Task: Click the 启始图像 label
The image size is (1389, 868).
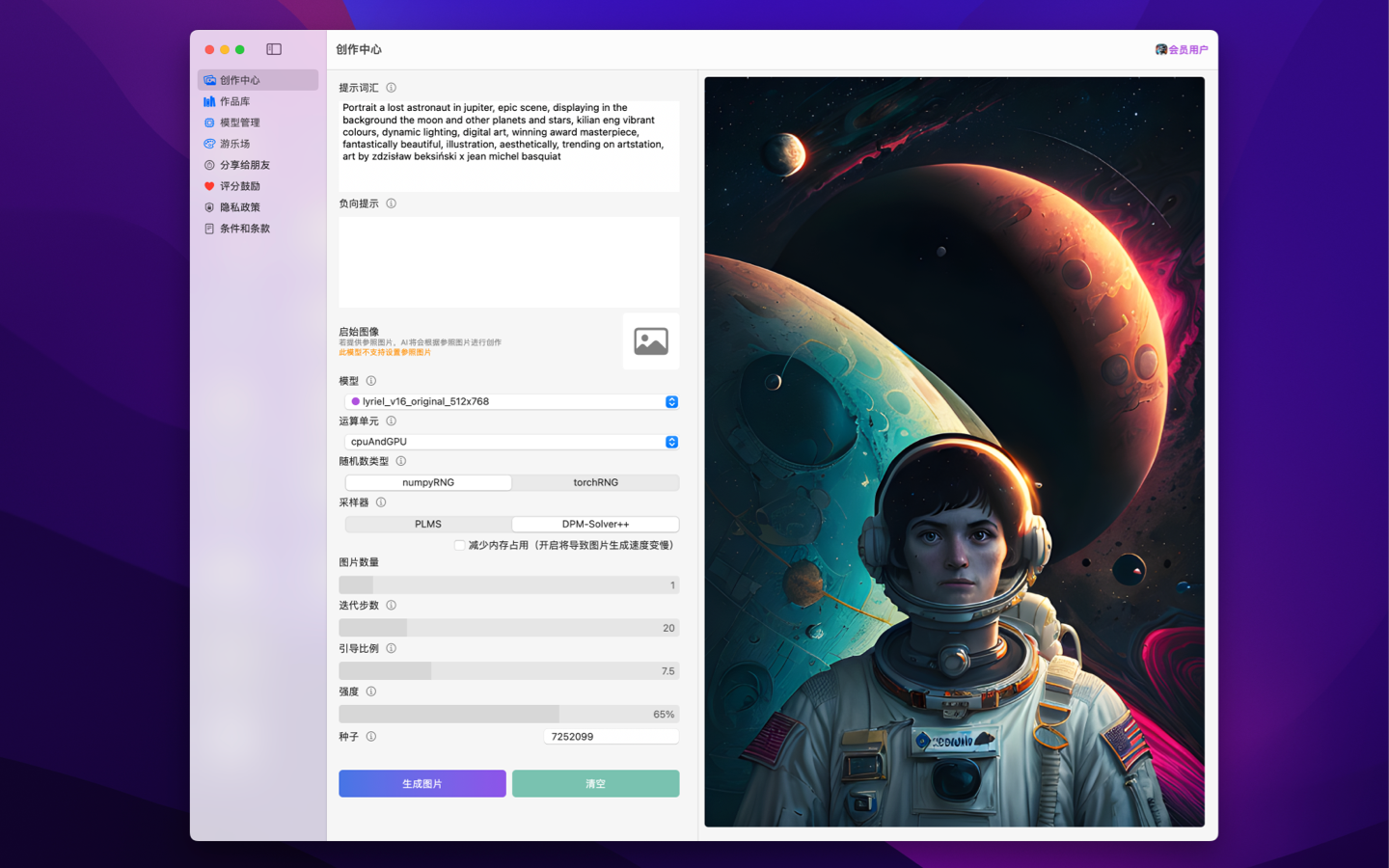Action: (x=359, y=332)
